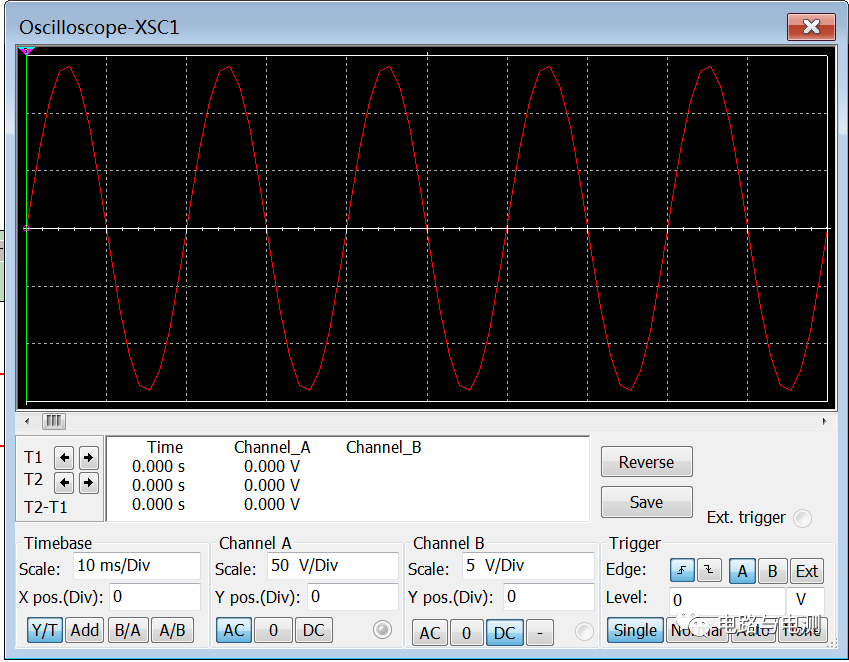
Task: Choose trigger source A
Action: 742,571
